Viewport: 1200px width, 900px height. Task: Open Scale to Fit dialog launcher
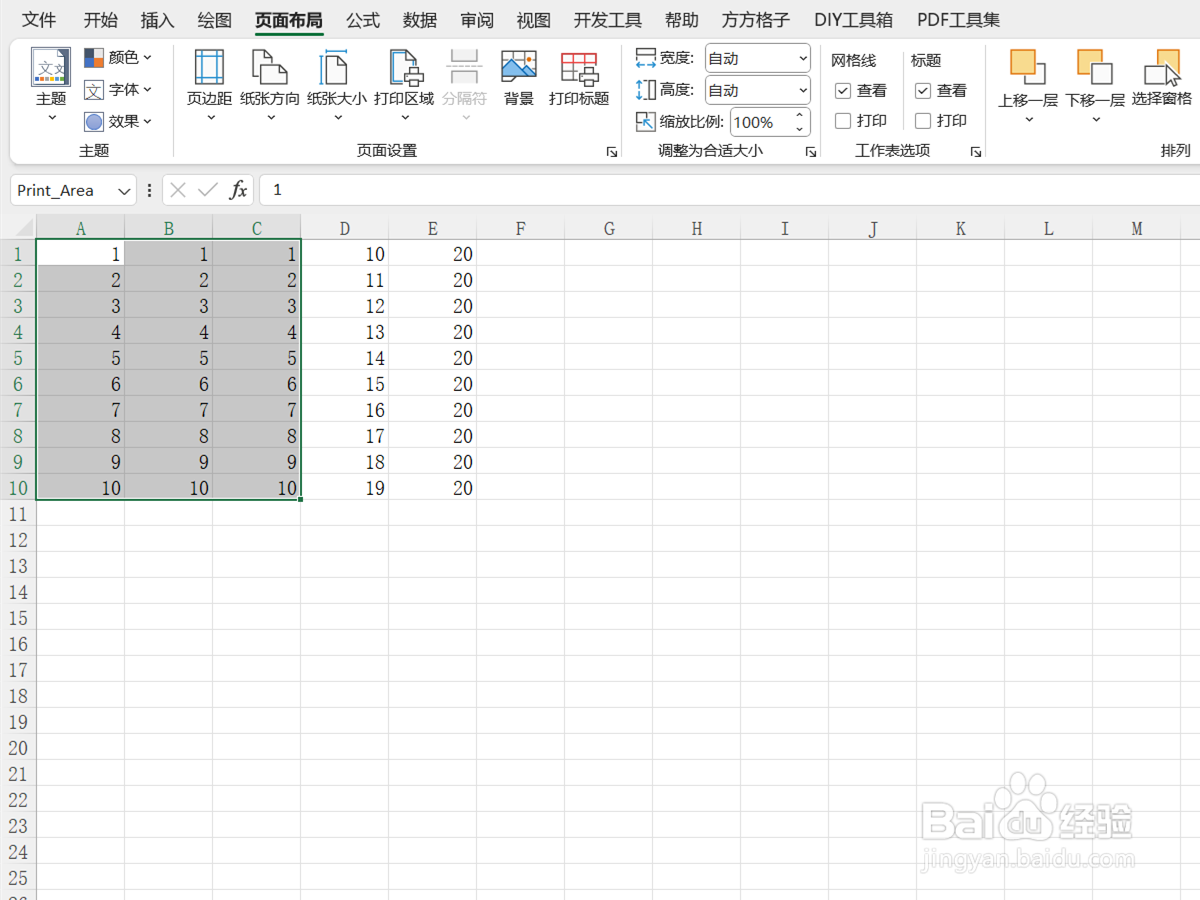pos(811,152)
